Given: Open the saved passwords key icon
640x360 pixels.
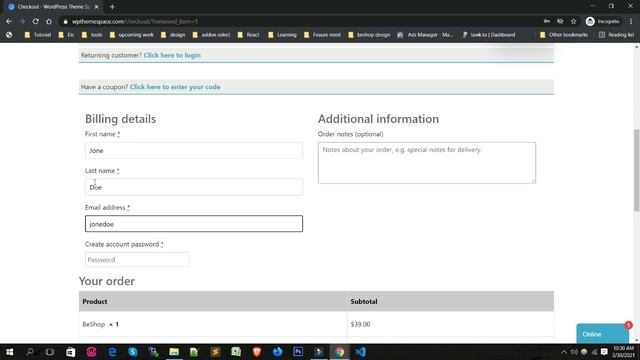Looking at the screenshot, I should click(x=547, y=21).
